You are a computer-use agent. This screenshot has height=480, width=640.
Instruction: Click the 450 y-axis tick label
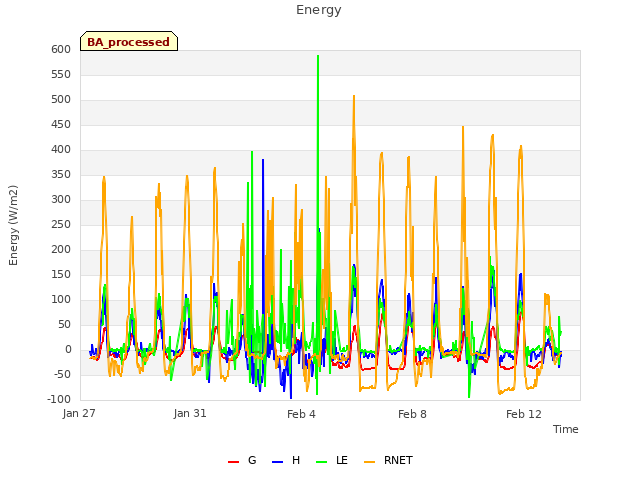point(61,124)
